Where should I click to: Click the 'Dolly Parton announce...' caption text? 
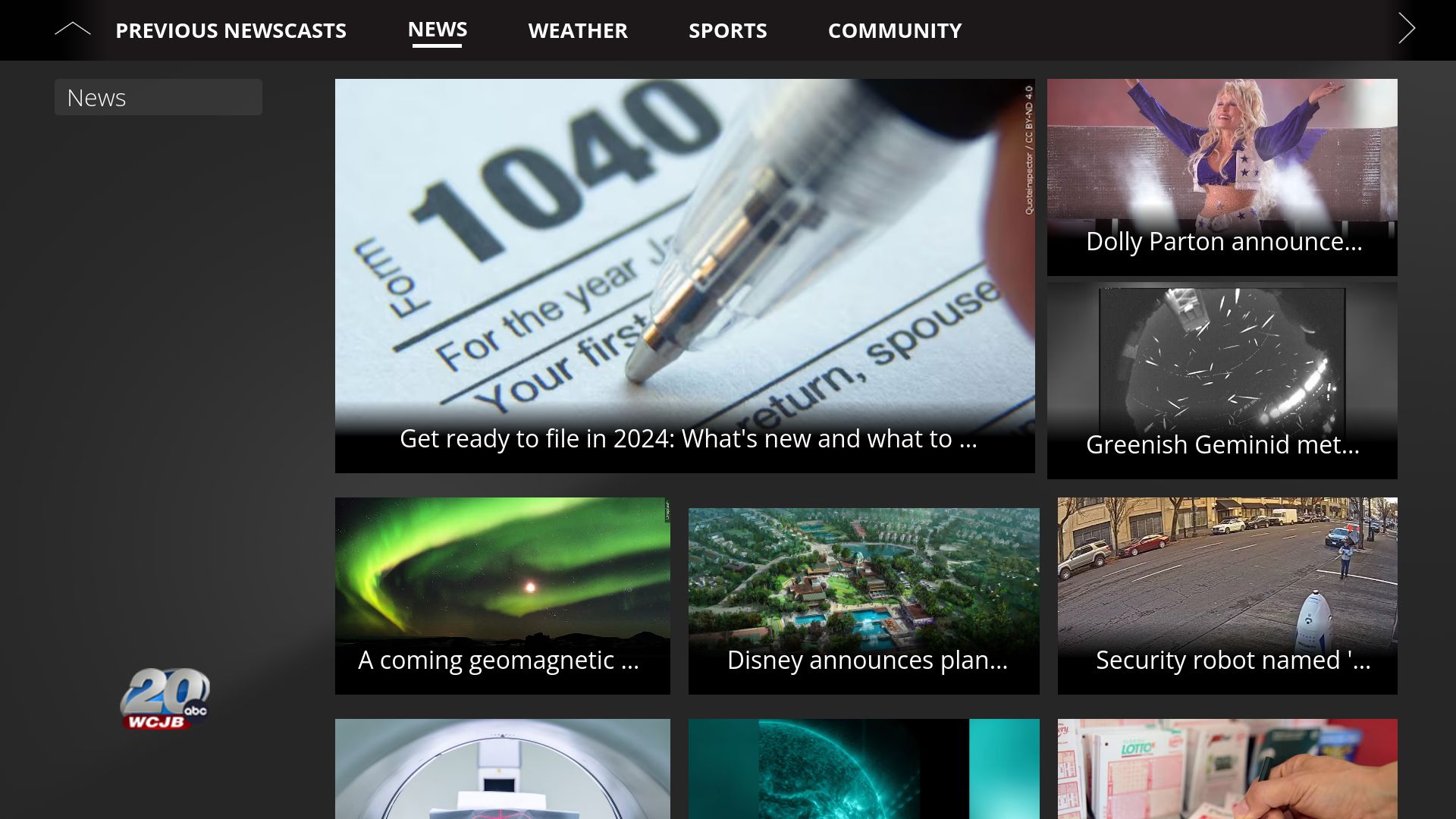click(x=1223, y=241)
